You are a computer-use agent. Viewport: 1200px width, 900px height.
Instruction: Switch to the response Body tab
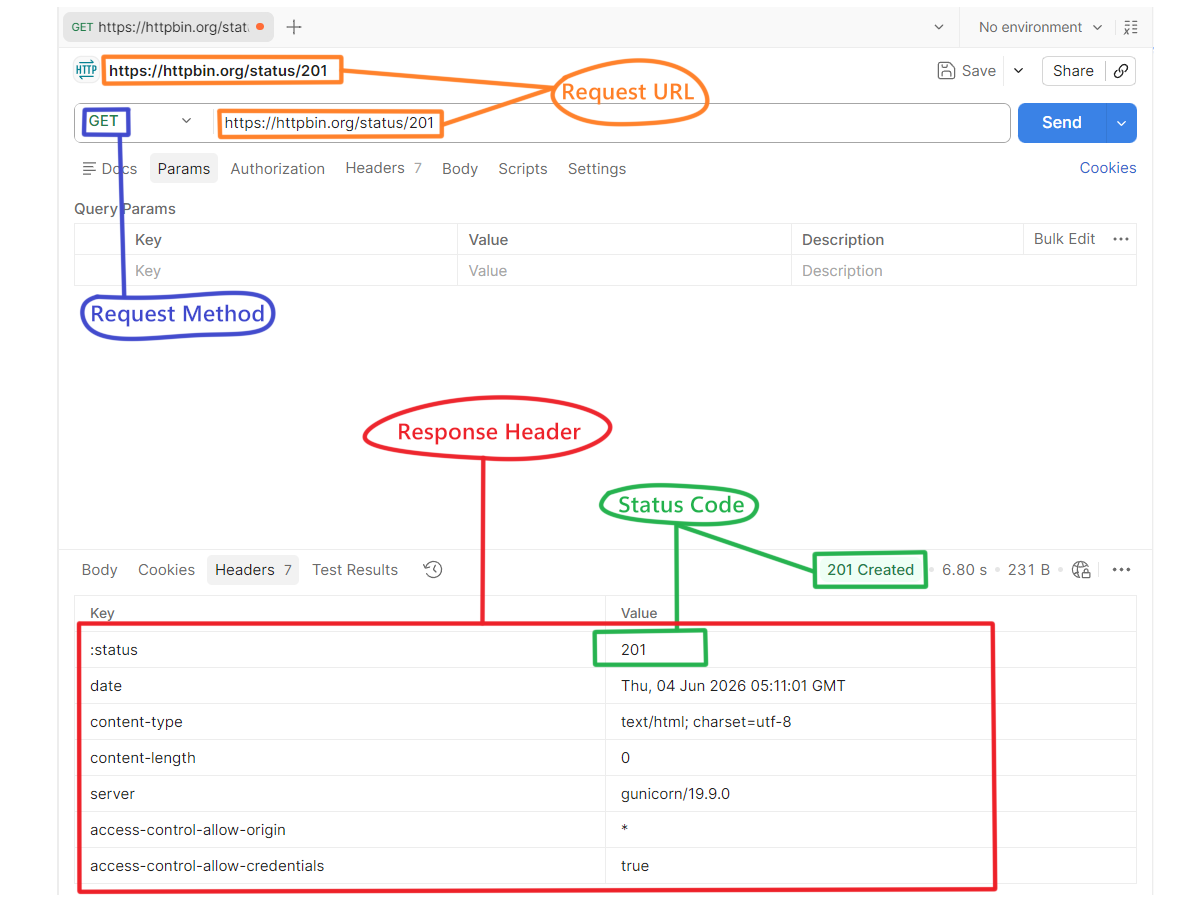pyautogui.click(x=99, y=569)
